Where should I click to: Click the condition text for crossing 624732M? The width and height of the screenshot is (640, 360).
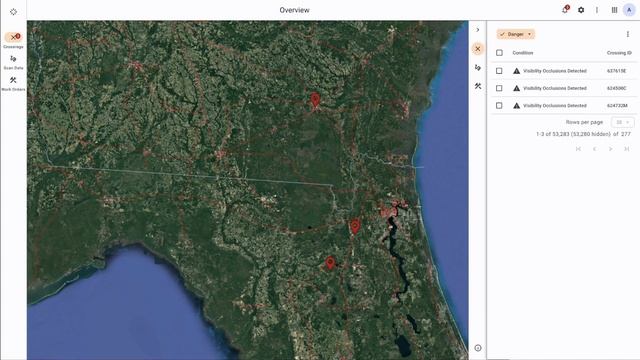(x=555, y=105)
